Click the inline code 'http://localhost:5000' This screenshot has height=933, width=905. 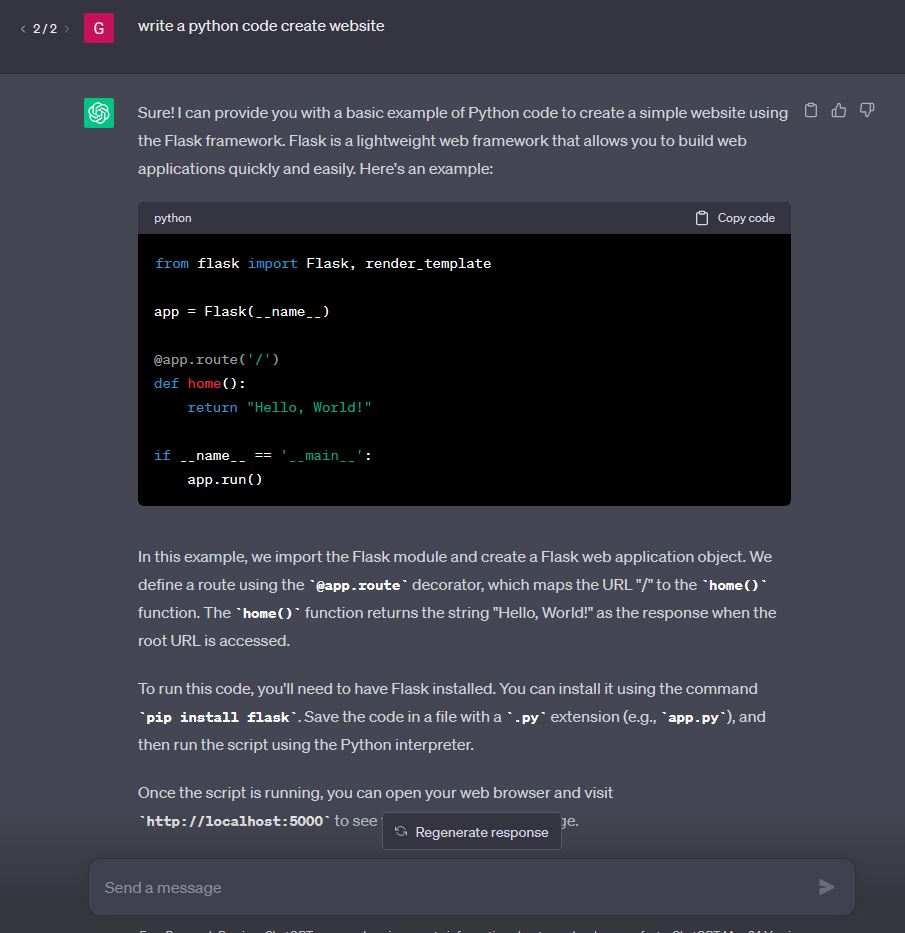(234, 822)
